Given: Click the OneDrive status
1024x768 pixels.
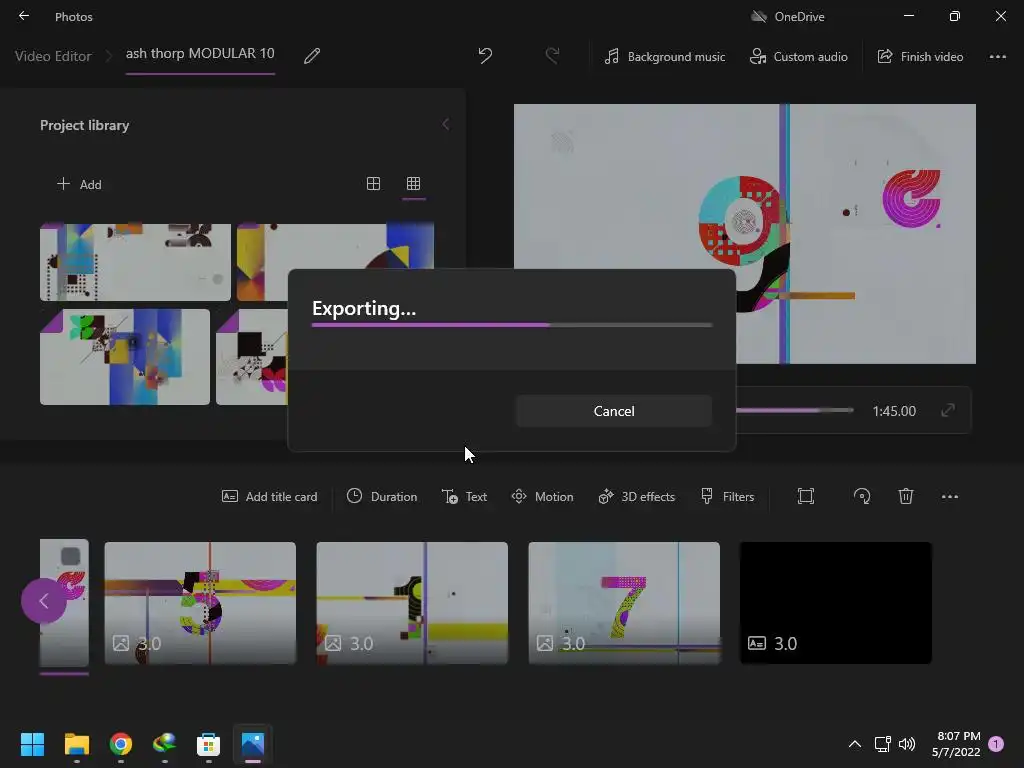Looking at the screenshot, I should click(x=787, y=16).
